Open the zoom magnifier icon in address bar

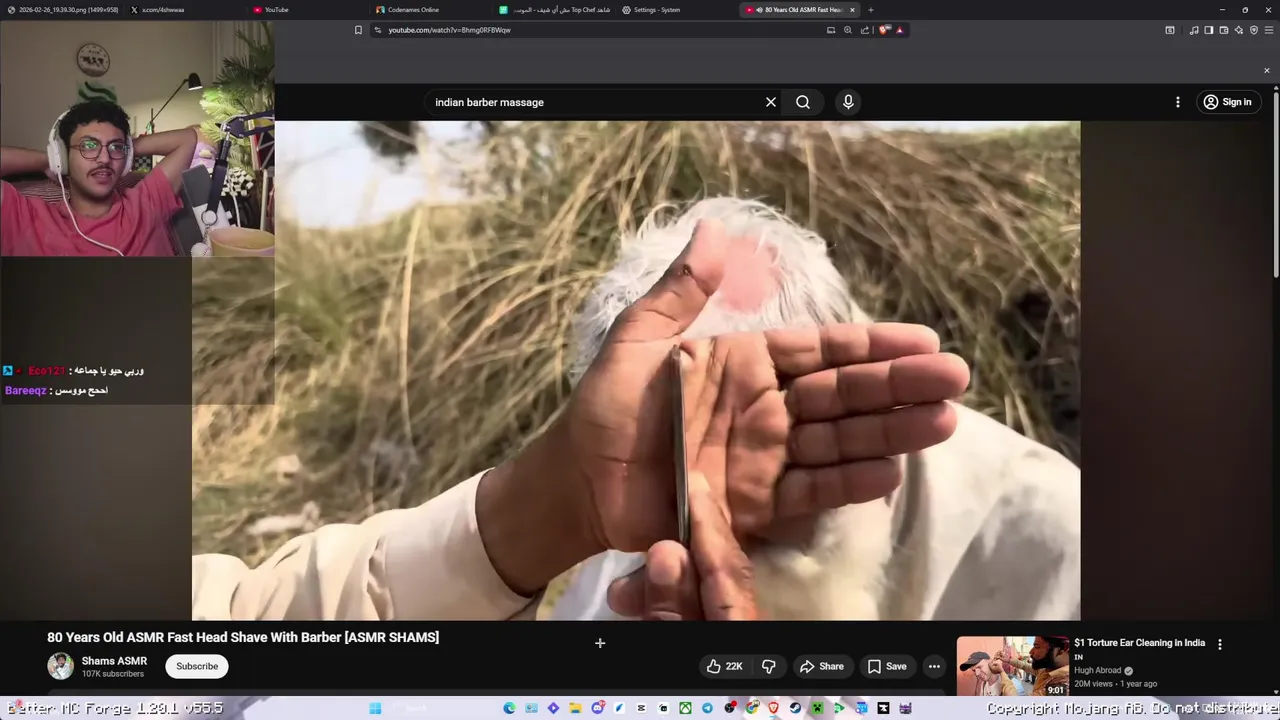click(x=848, y=30)
